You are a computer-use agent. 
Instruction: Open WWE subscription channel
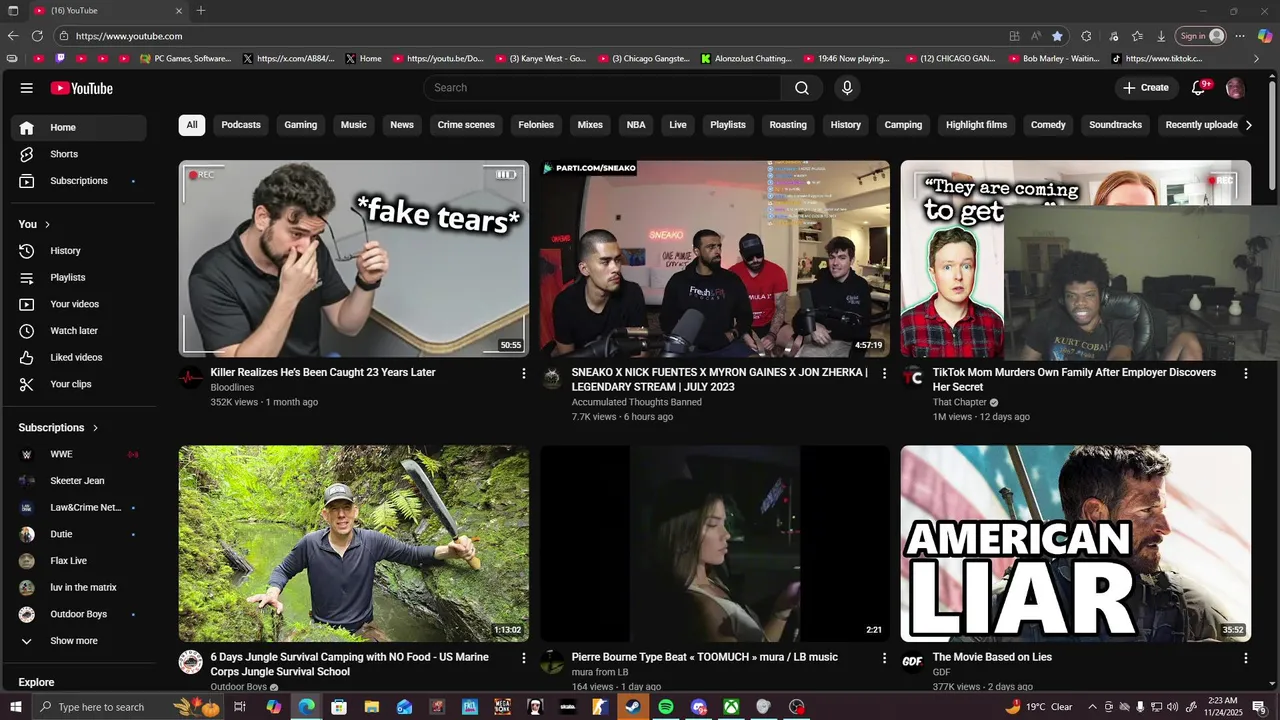(78, 454)
